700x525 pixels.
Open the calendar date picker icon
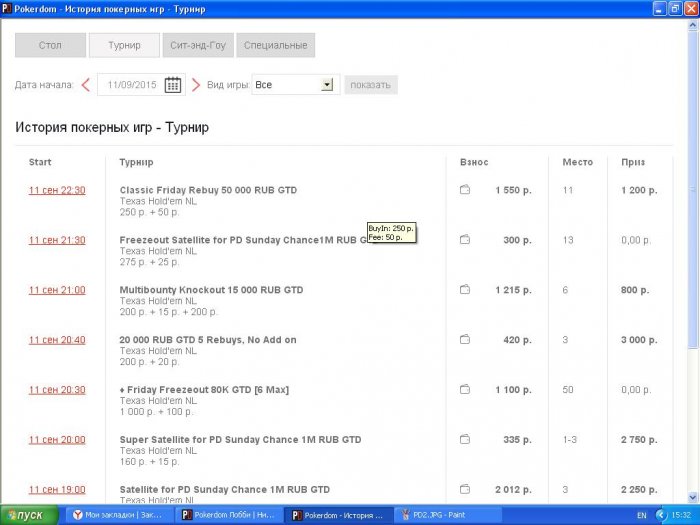click(173, 85)
